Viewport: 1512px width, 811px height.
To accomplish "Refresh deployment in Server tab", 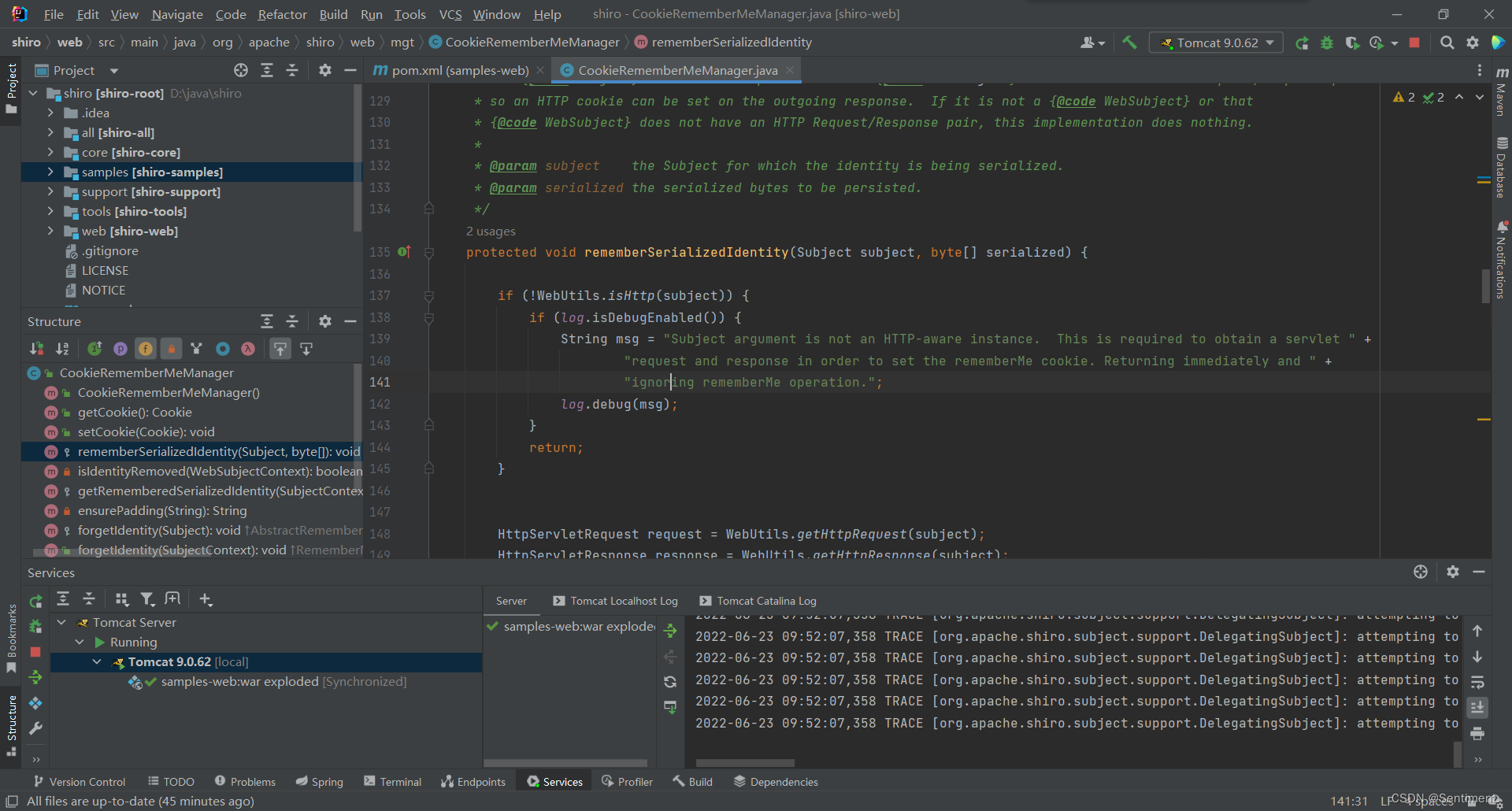I will point(670,682).
